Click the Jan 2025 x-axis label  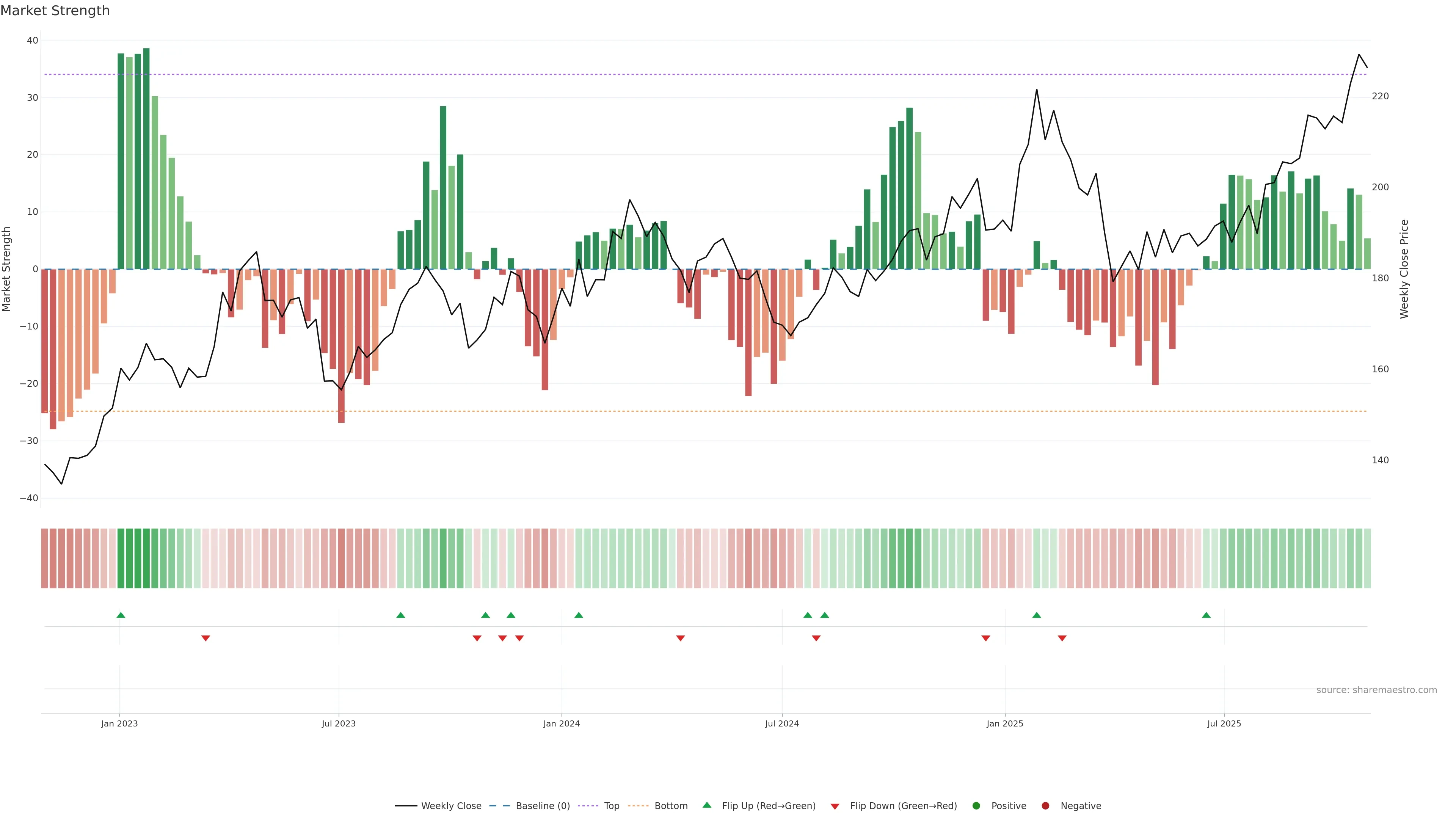click(1004, 723)
